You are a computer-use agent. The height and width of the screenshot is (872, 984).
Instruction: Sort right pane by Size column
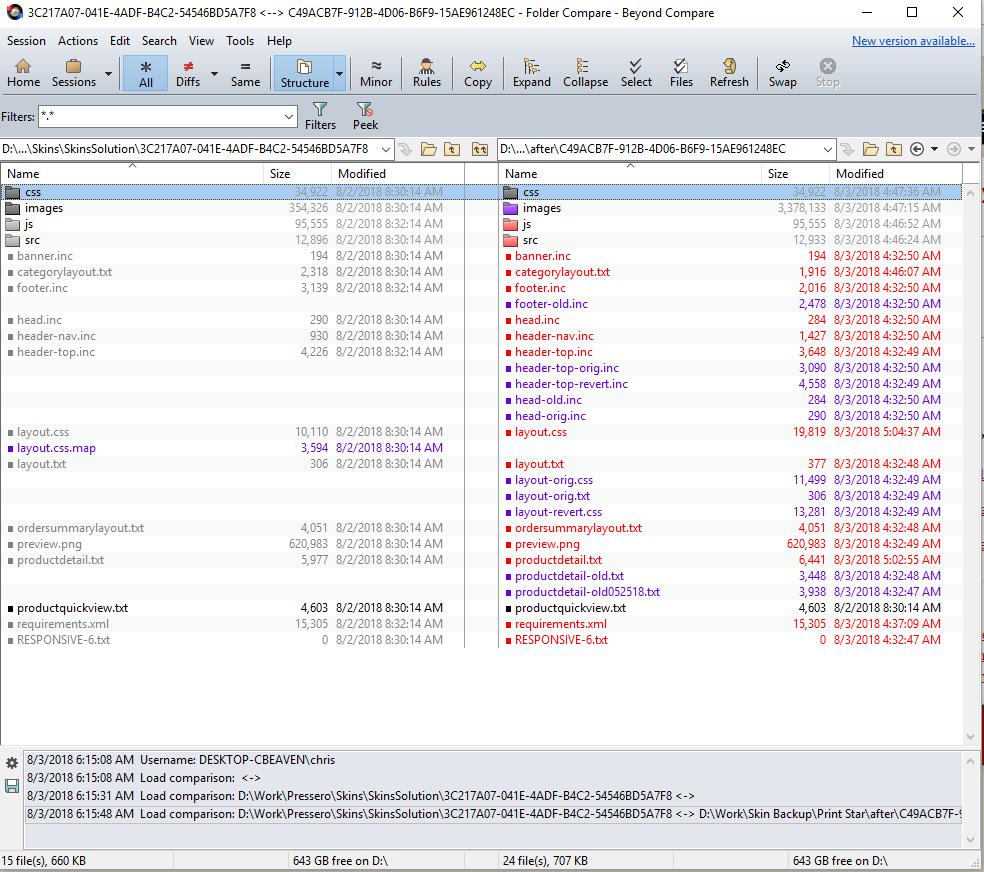pos(795,173)
